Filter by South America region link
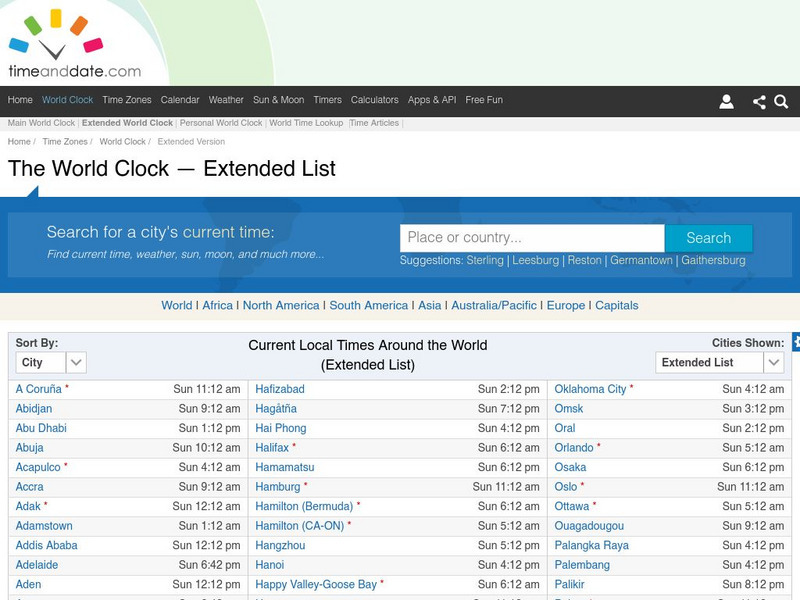800x600 pixels. (x=368, y=306)
